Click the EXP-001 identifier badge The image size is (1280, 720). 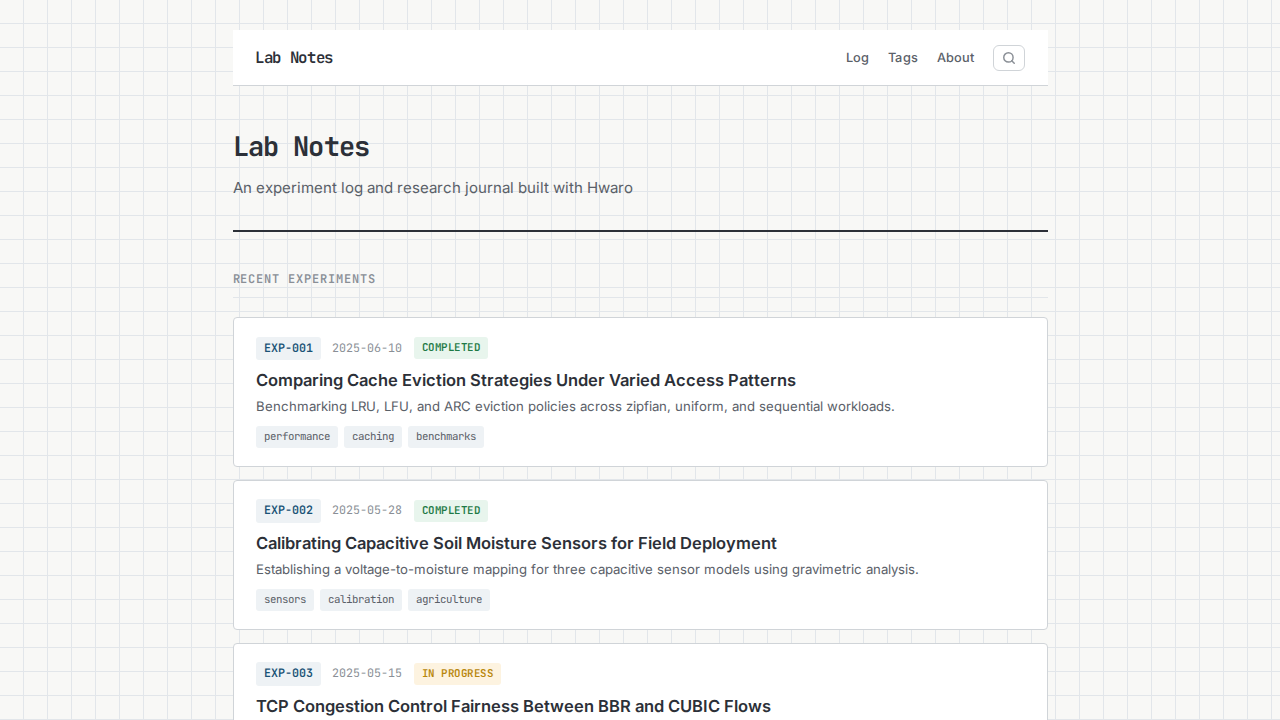(x=288, y=348)
